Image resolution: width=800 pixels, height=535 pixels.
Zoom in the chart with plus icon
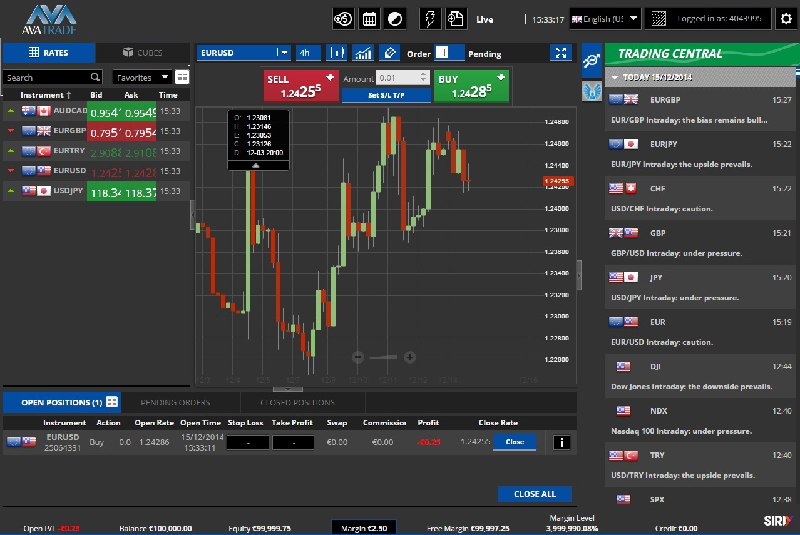click(x=410, y=357)
